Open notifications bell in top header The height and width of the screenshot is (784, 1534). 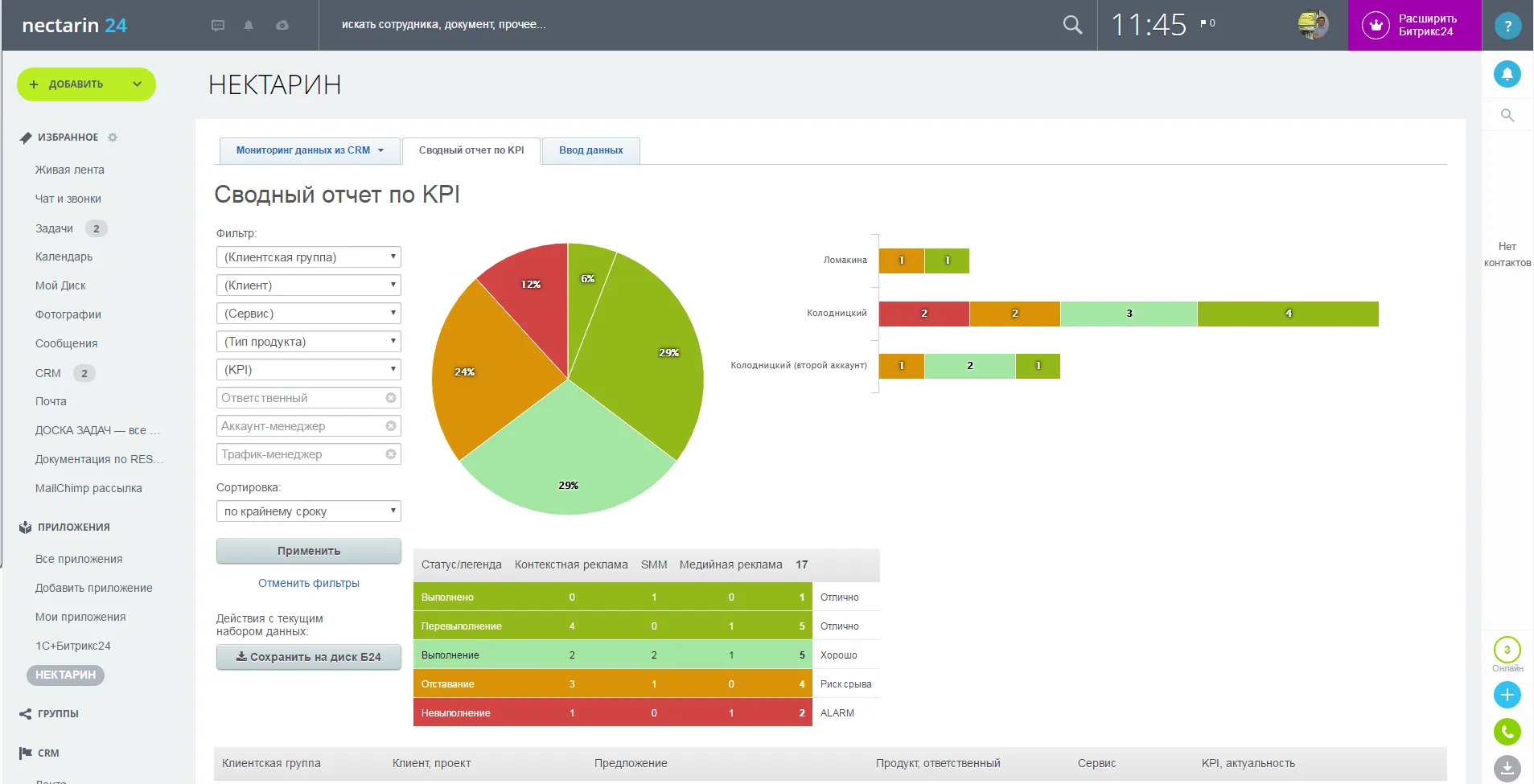tap(249, 26)
